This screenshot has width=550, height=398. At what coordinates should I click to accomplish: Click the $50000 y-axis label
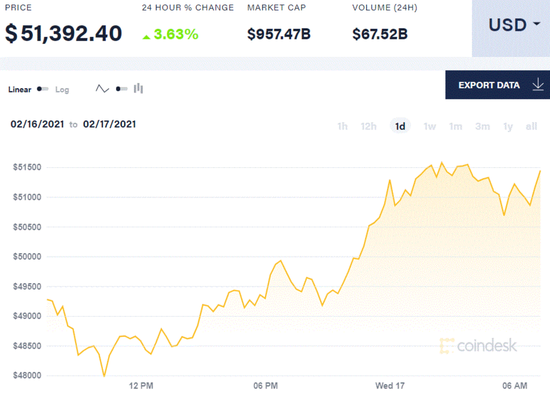27,257
